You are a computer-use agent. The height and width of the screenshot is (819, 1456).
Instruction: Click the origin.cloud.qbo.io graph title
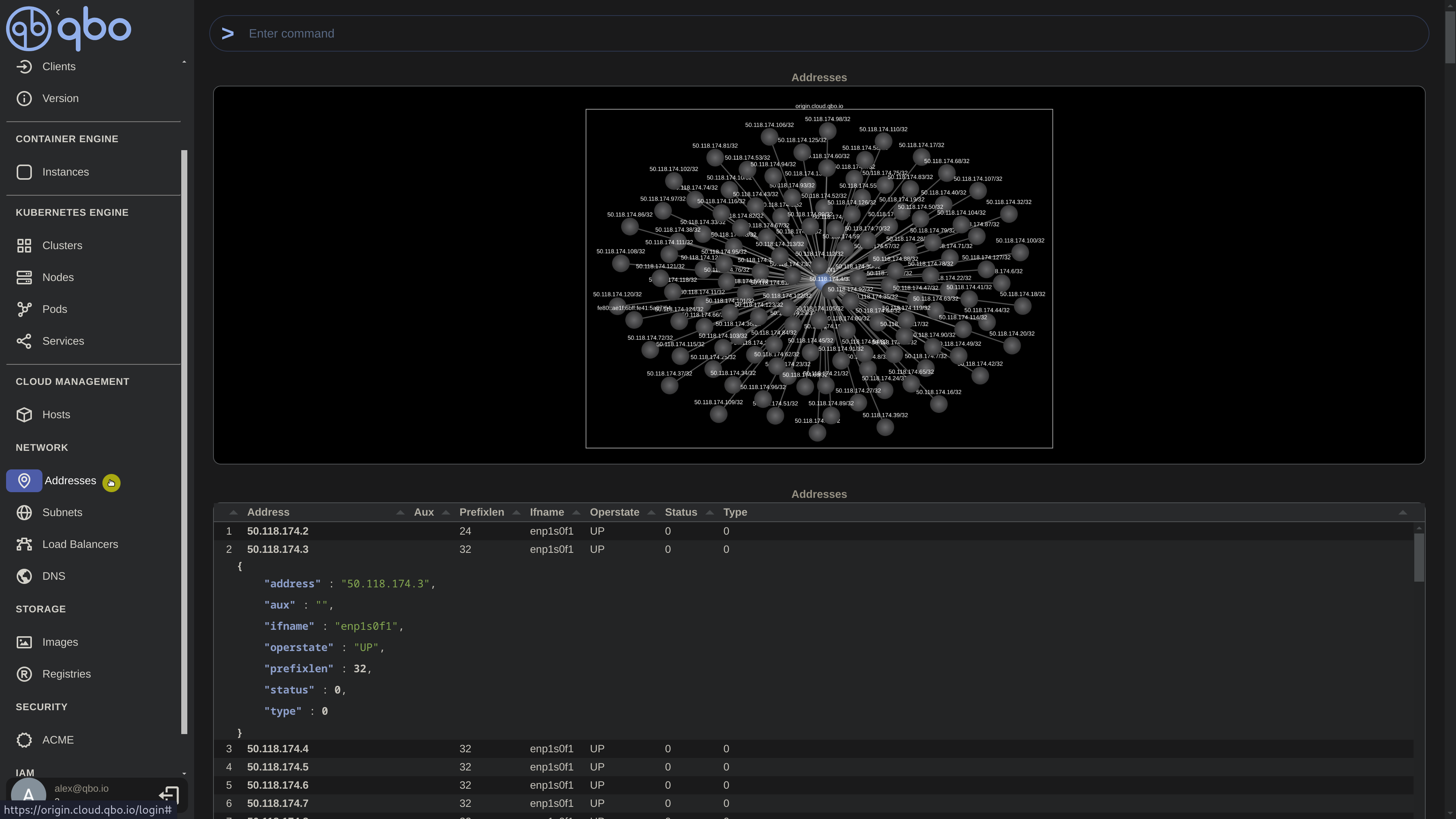pyautogui.click(x=819, y=106)
